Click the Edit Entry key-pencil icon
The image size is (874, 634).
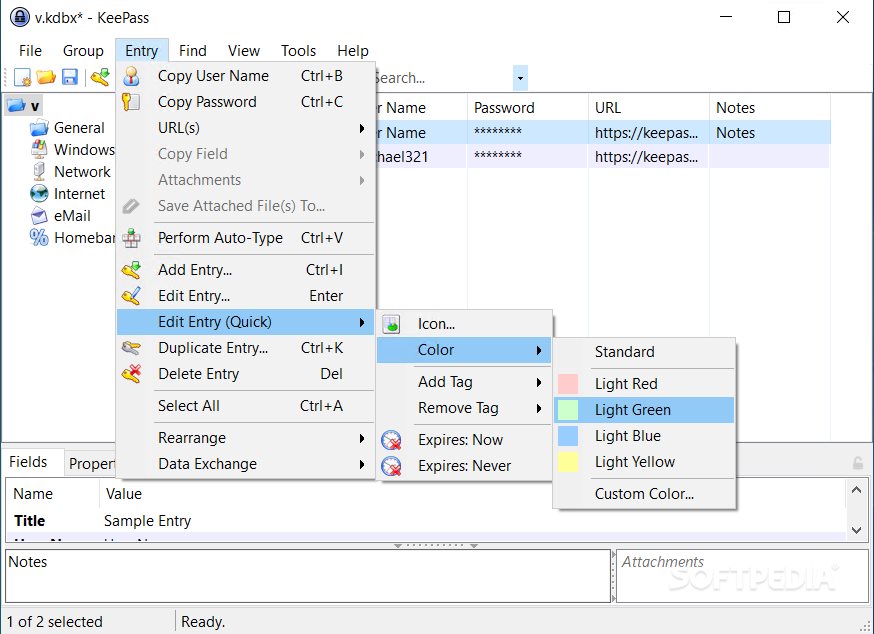click(x=132, y=296)
